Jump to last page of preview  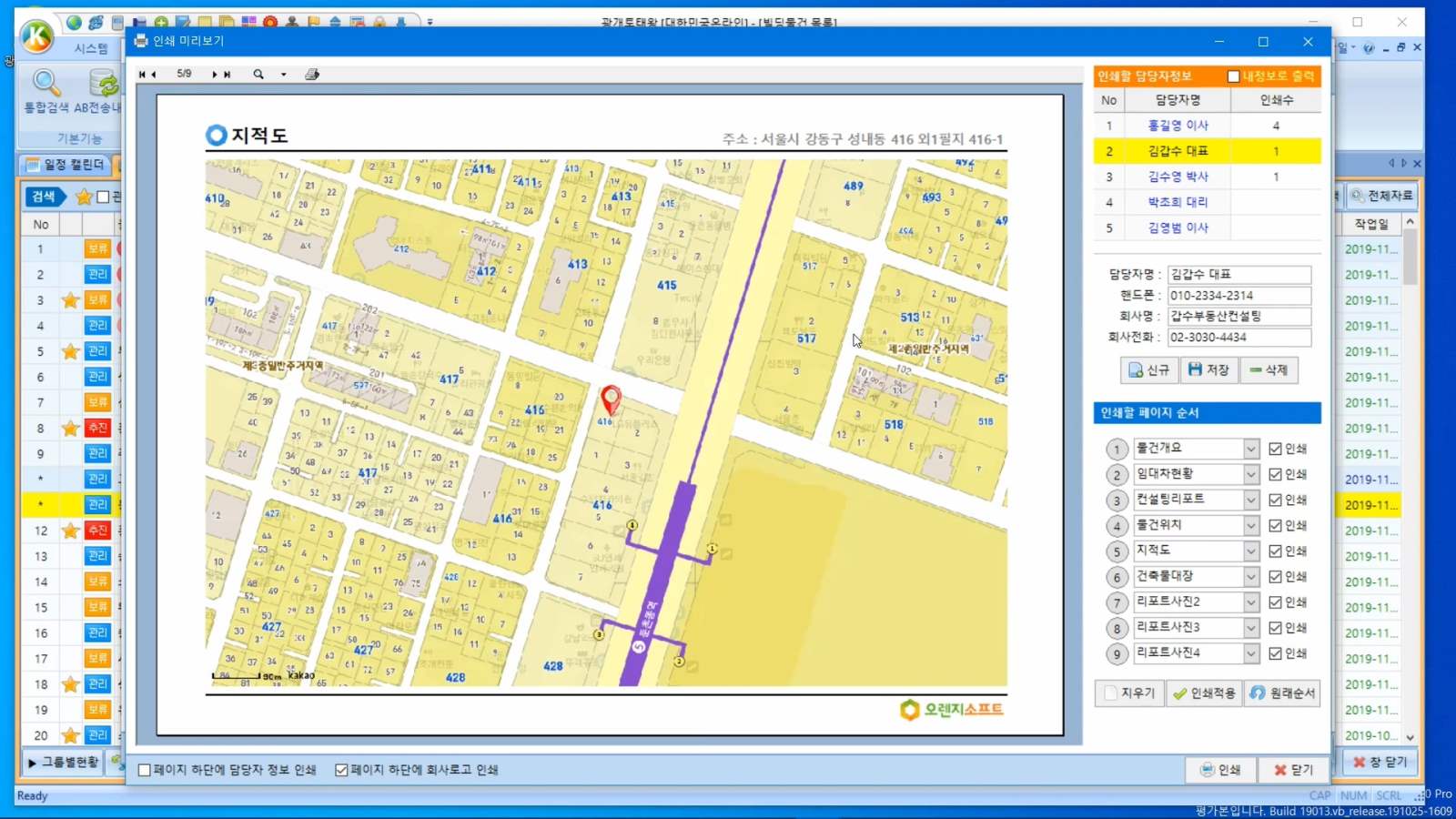(227, 75)
